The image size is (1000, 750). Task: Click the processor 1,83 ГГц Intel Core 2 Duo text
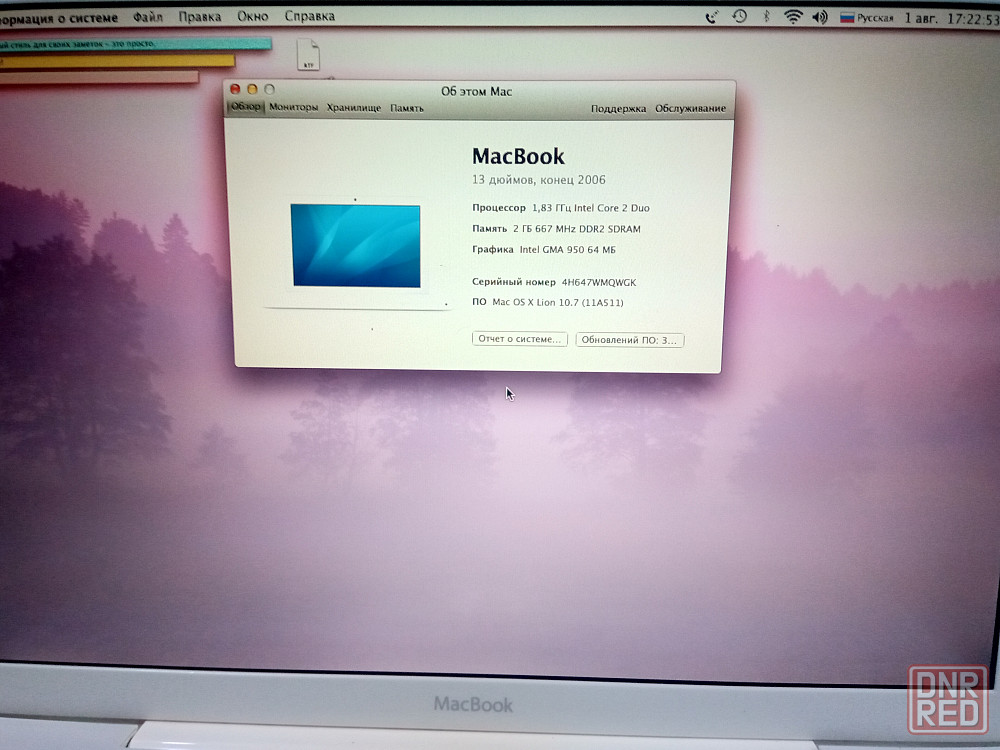(x=591, y=208)
